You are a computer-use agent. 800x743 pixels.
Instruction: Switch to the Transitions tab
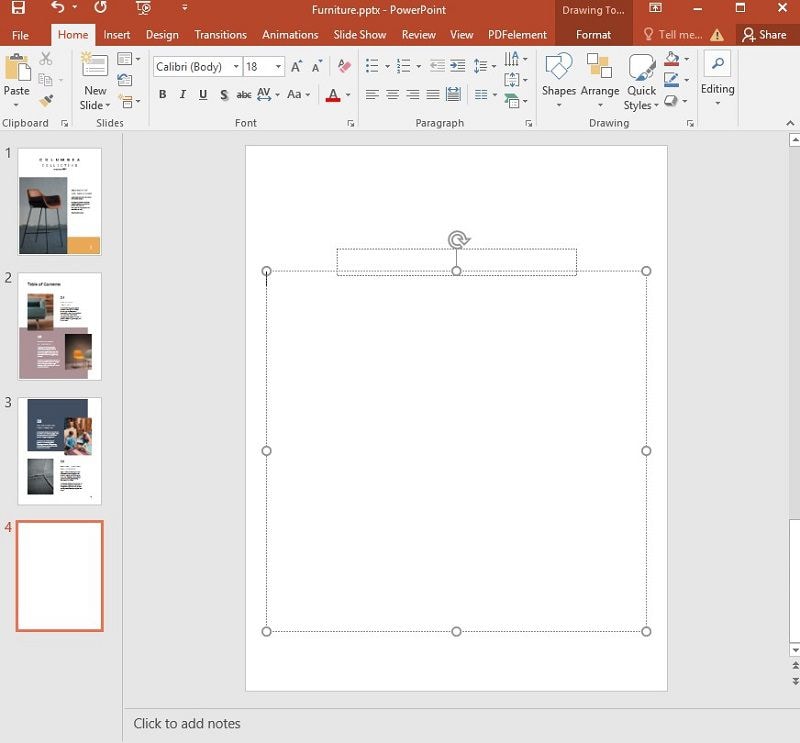click(220, 35)
